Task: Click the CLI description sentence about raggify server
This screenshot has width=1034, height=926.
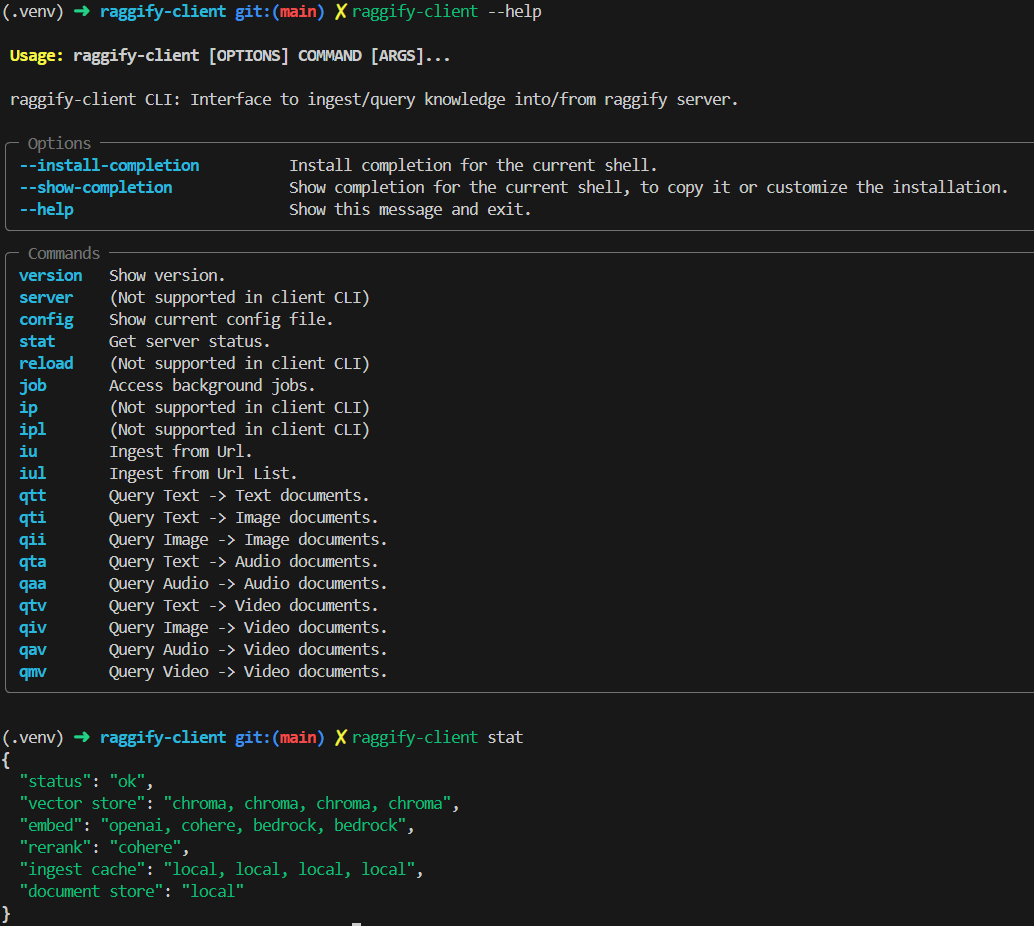Action: point(374,100)
